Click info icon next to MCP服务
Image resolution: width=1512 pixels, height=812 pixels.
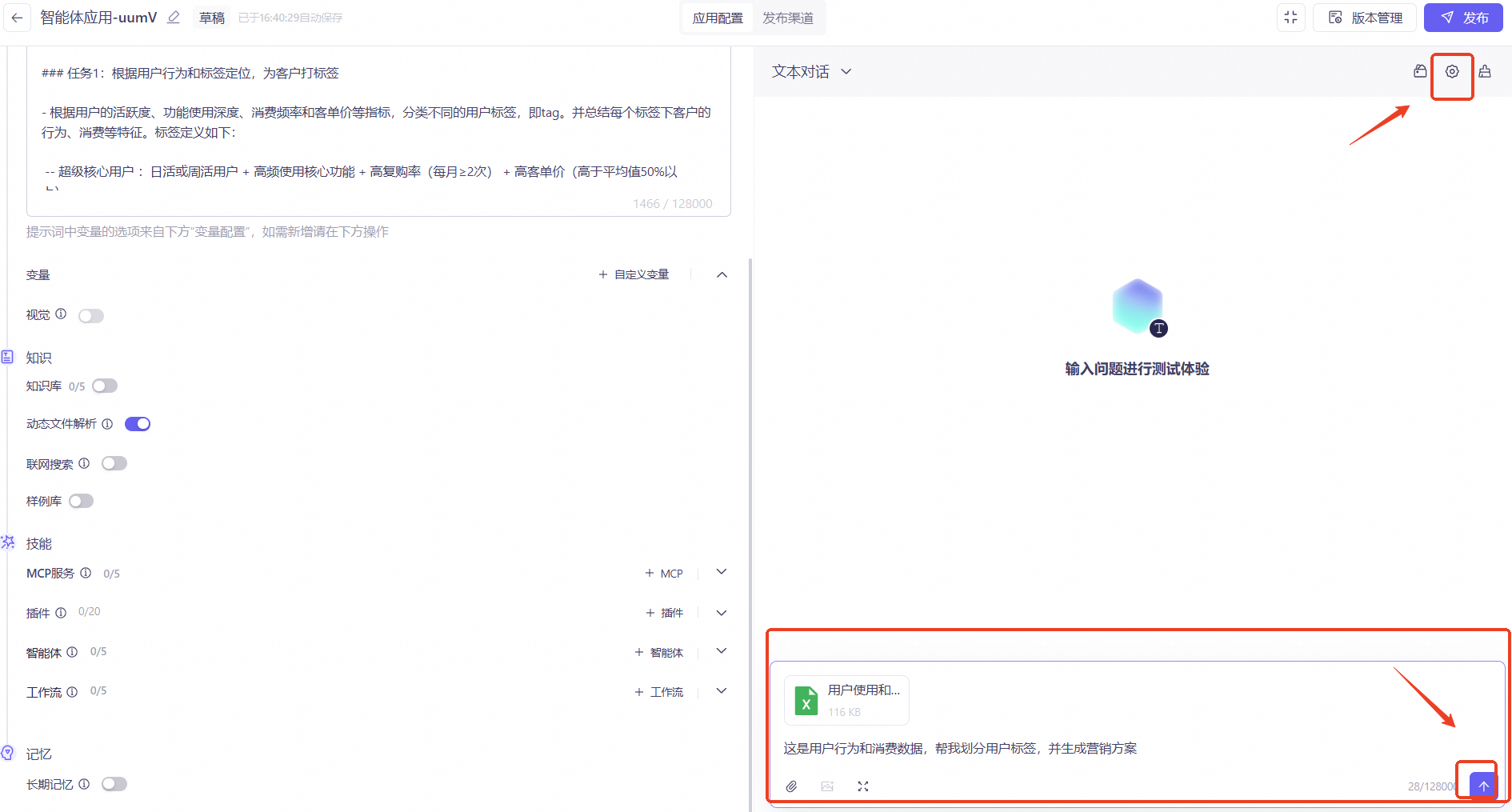86,573
